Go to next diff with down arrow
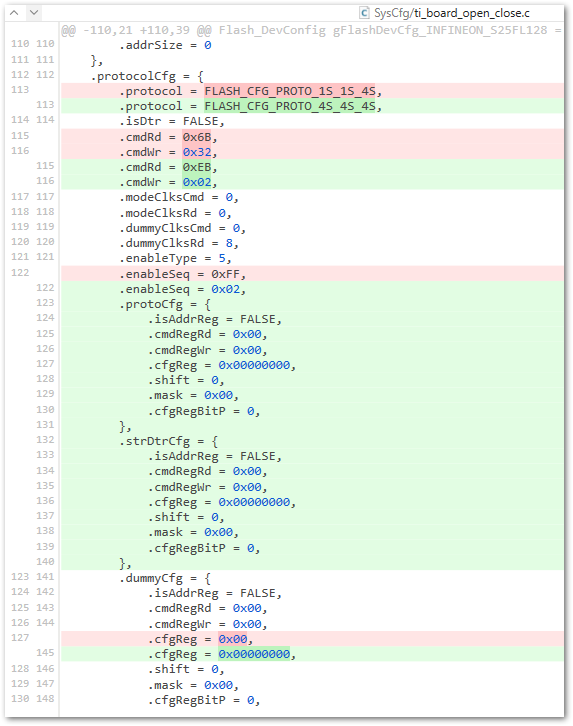The image size is (573, 726). [x=34, y=13]
